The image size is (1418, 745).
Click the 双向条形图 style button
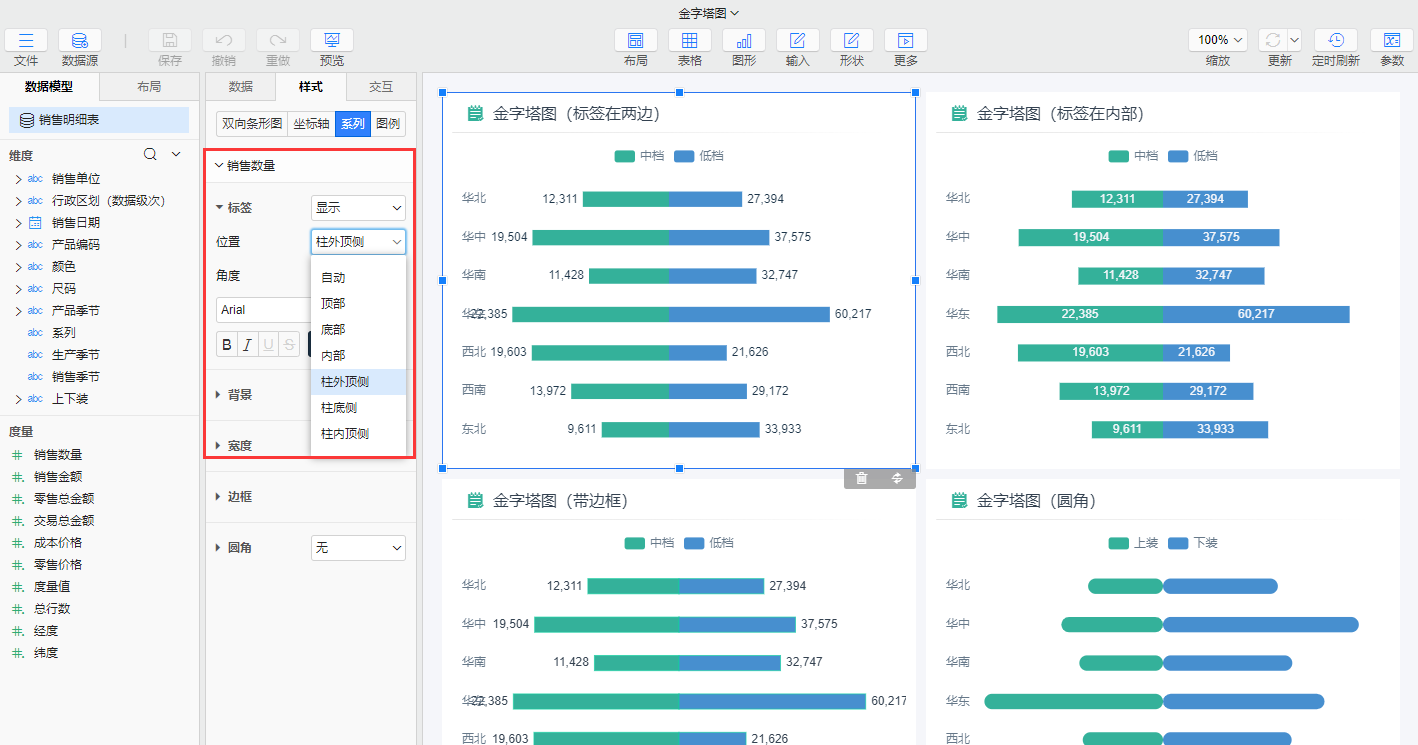[x=252, y=125]
